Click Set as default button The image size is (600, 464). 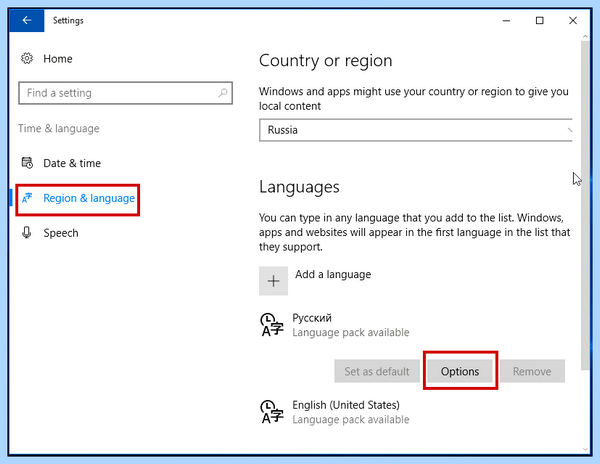[x=377, y=371]
